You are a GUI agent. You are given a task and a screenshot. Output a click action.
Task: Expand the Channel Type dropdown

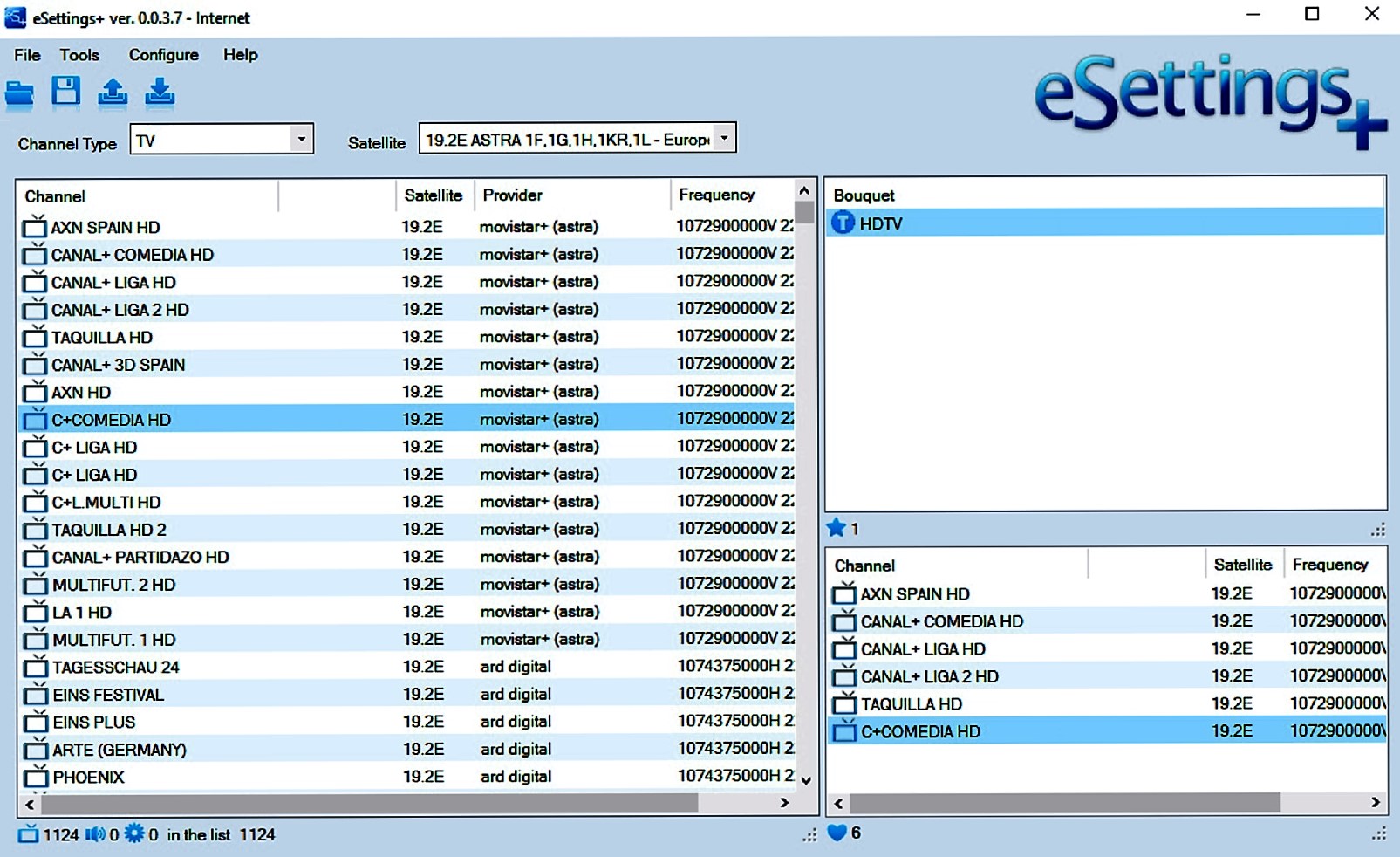coord(301,140)
